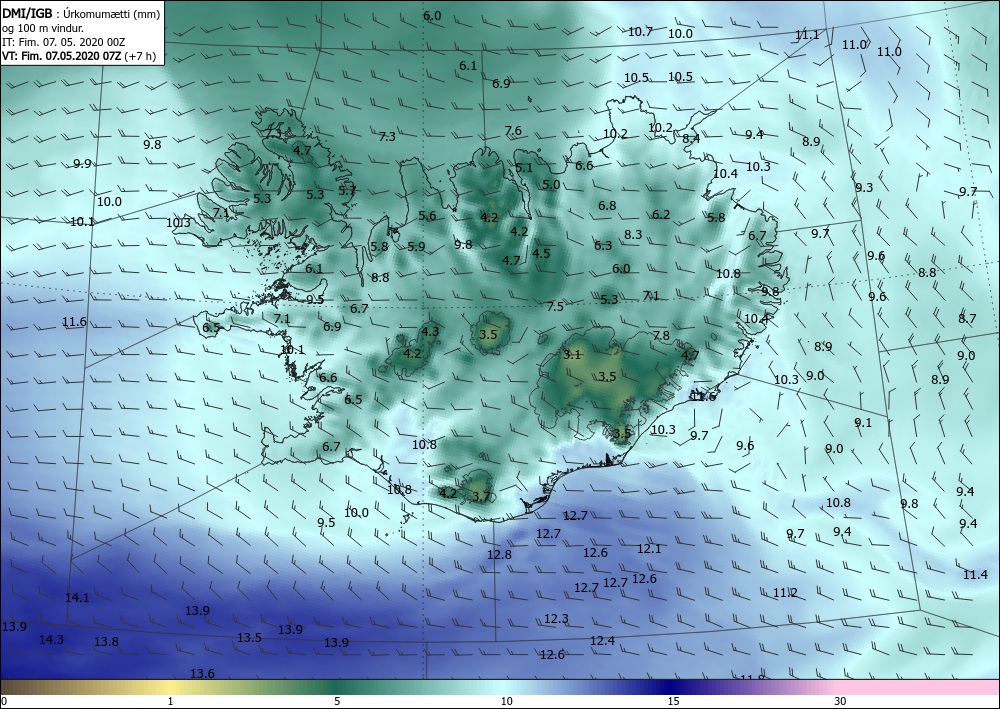Click the value 8.3 on the map
The width and height of the screenshot is (1000, 709).
click(633, 235)
